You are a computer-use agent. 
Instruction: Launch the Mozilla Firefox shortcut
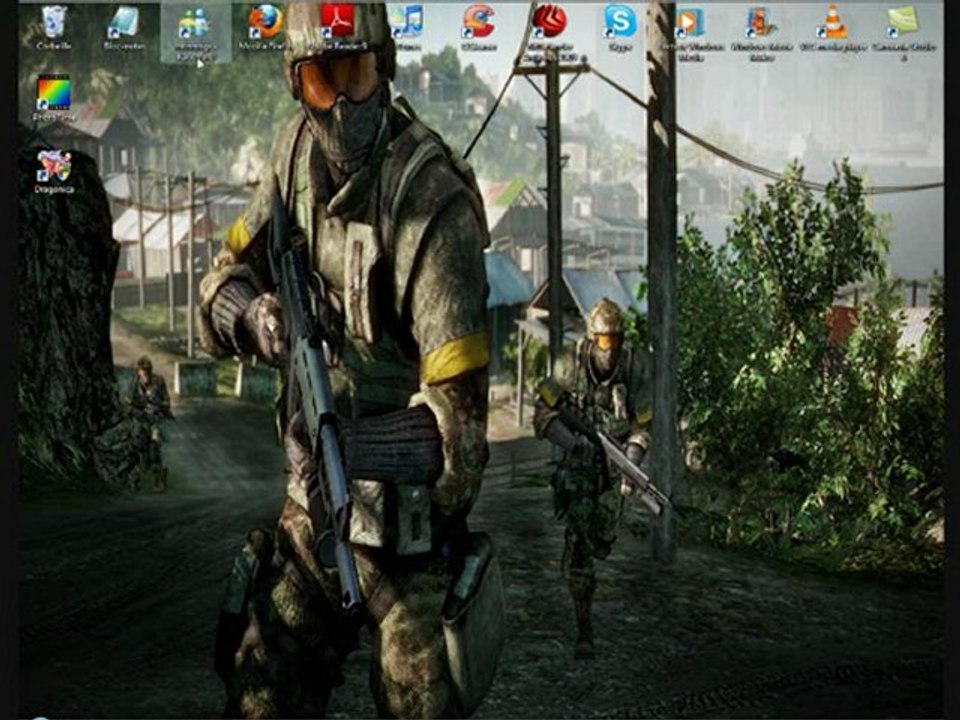[x=265, y=27]
